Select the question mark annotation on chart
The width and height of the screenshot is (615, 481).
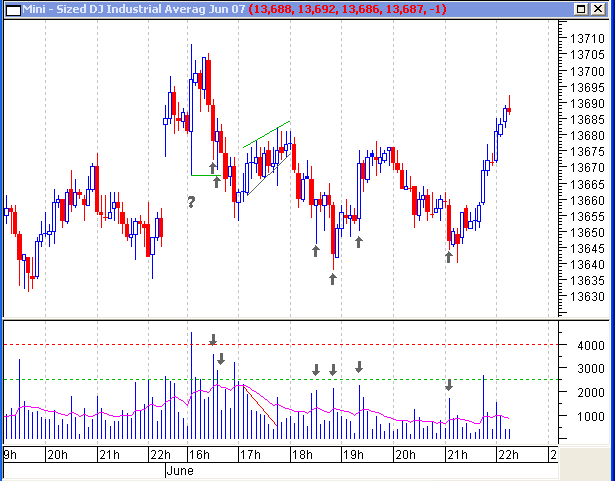(191, 202)
